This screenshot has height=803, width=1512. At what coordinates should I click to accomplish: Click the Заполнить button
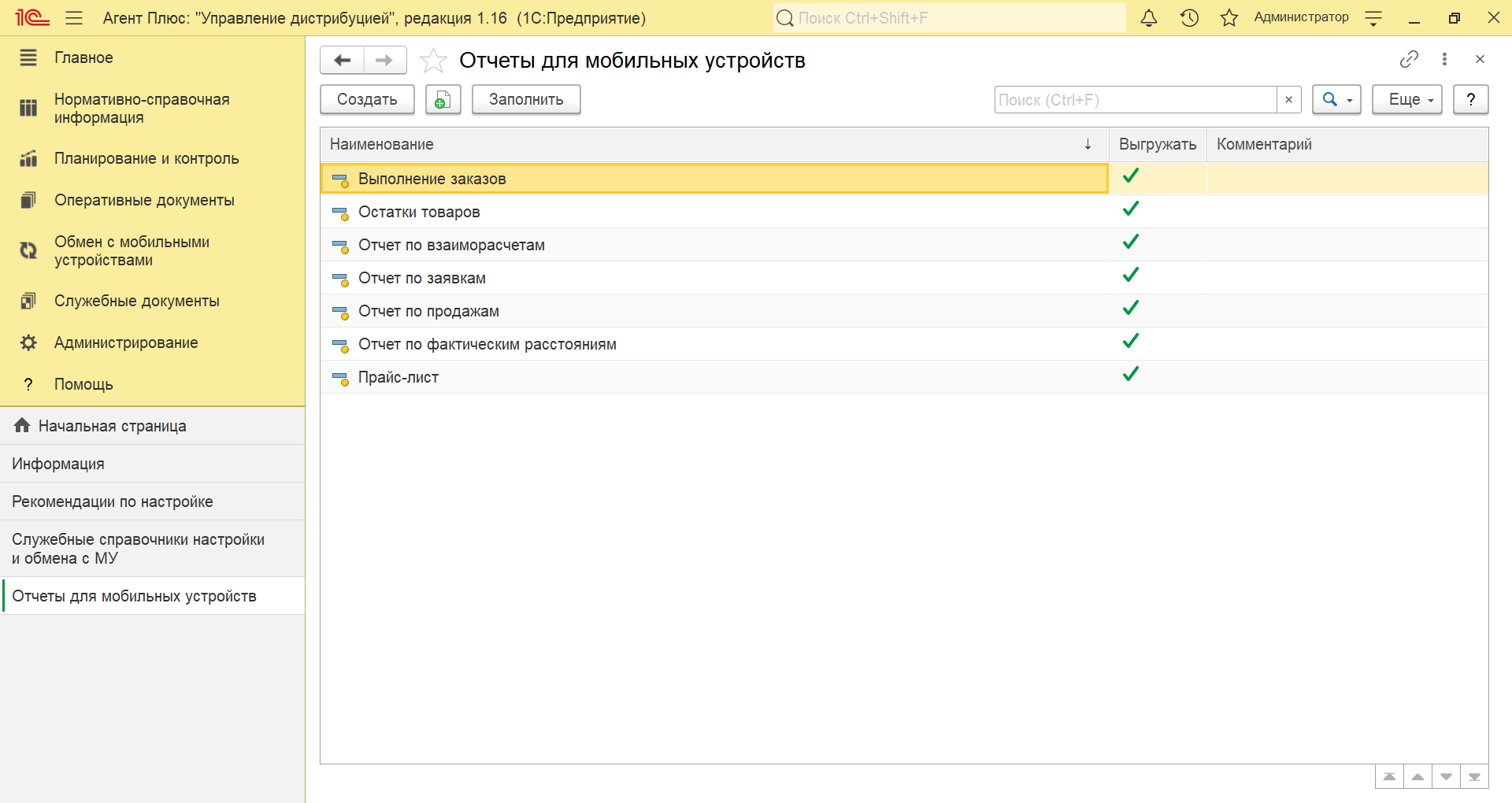coord(526,100)
